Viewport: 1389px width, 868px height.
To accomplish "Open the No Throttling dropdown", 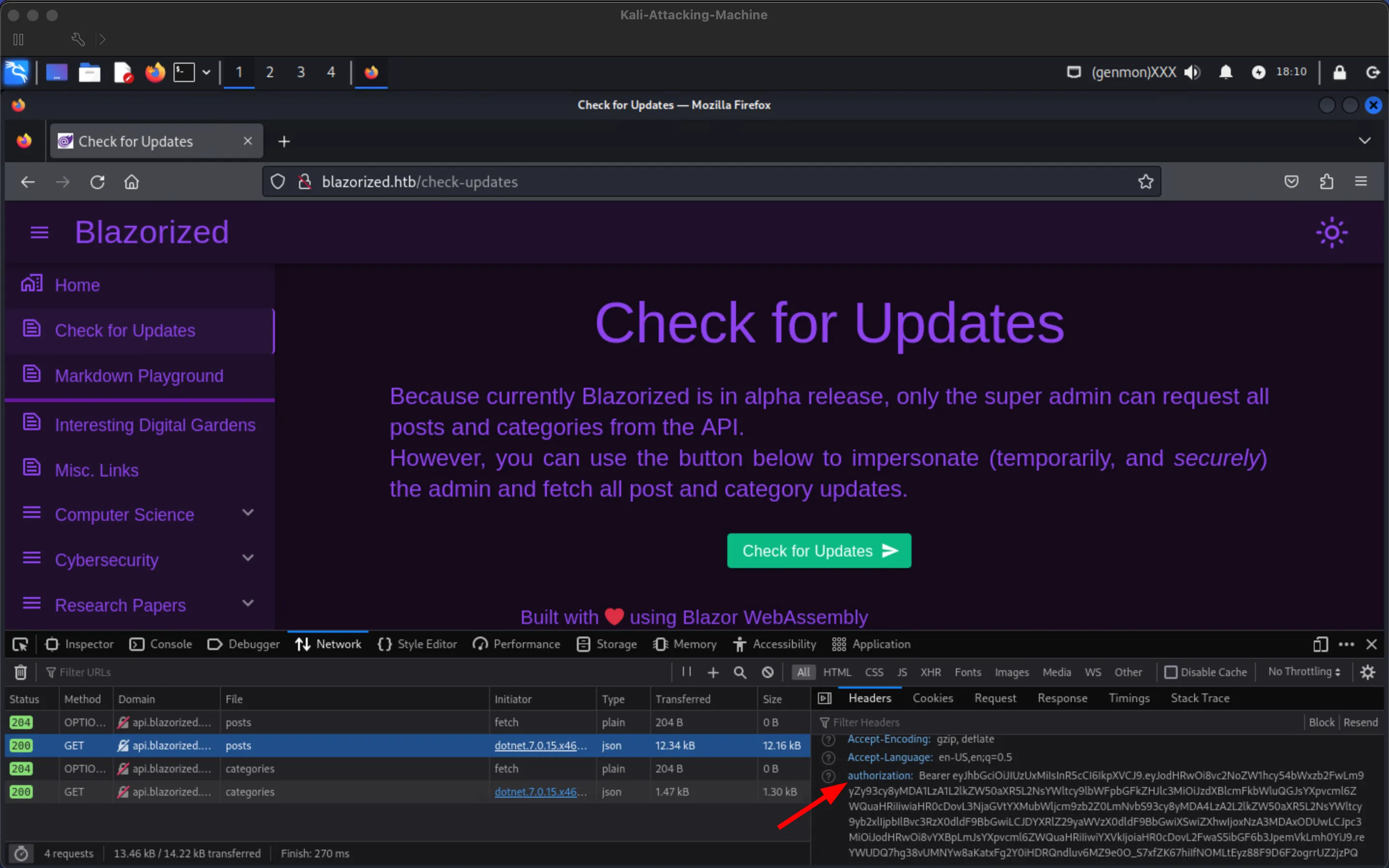I will [x=1304, y=672].
